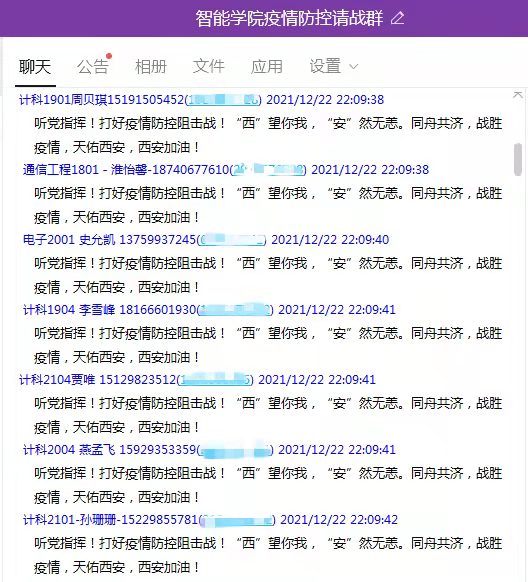Click the chat vertical scrollbar thumb
The width and height of the screenshot is (528, 582).
pos(518,159)
